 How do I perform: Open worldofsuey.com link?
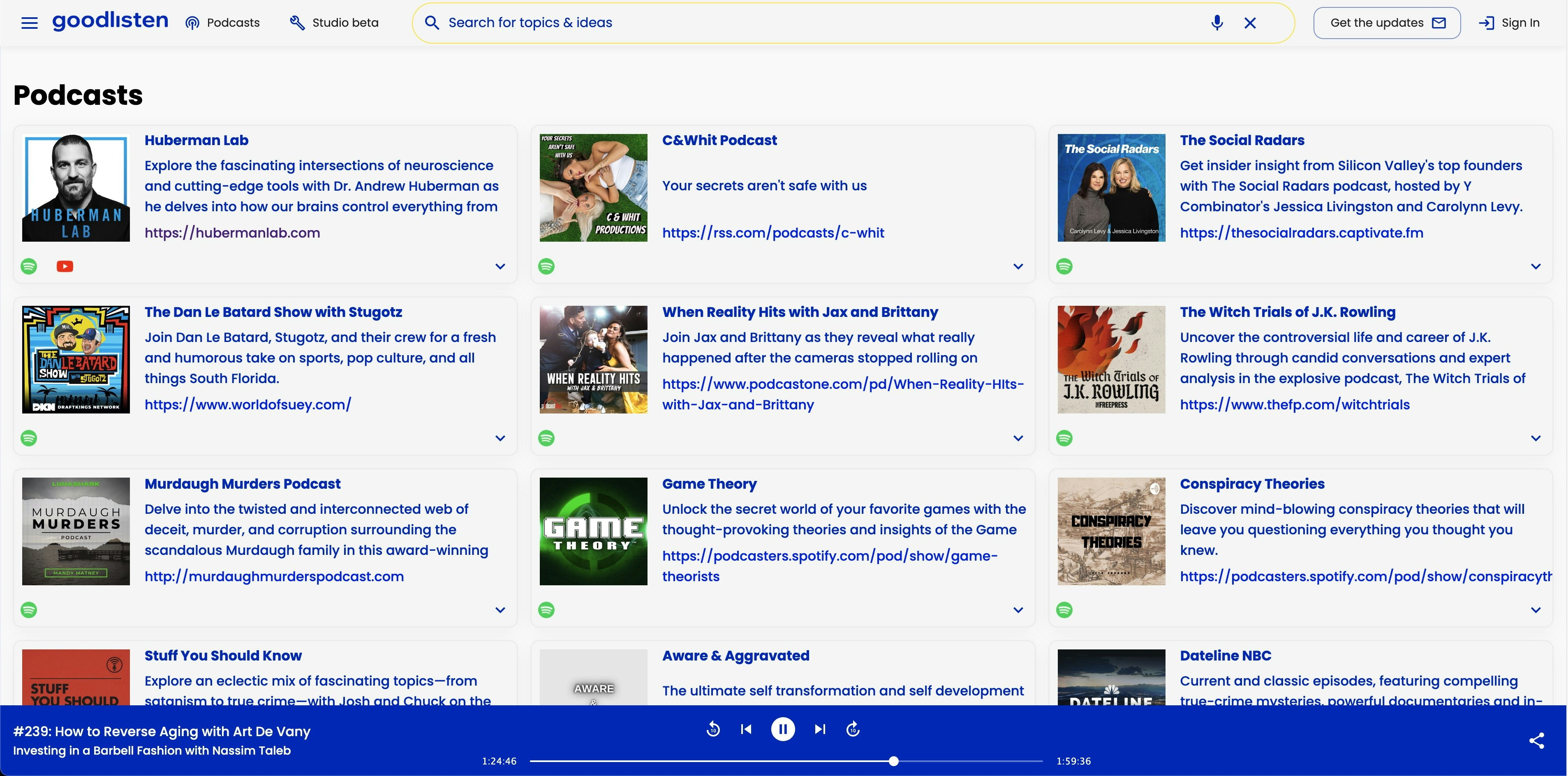coord(248,404)
